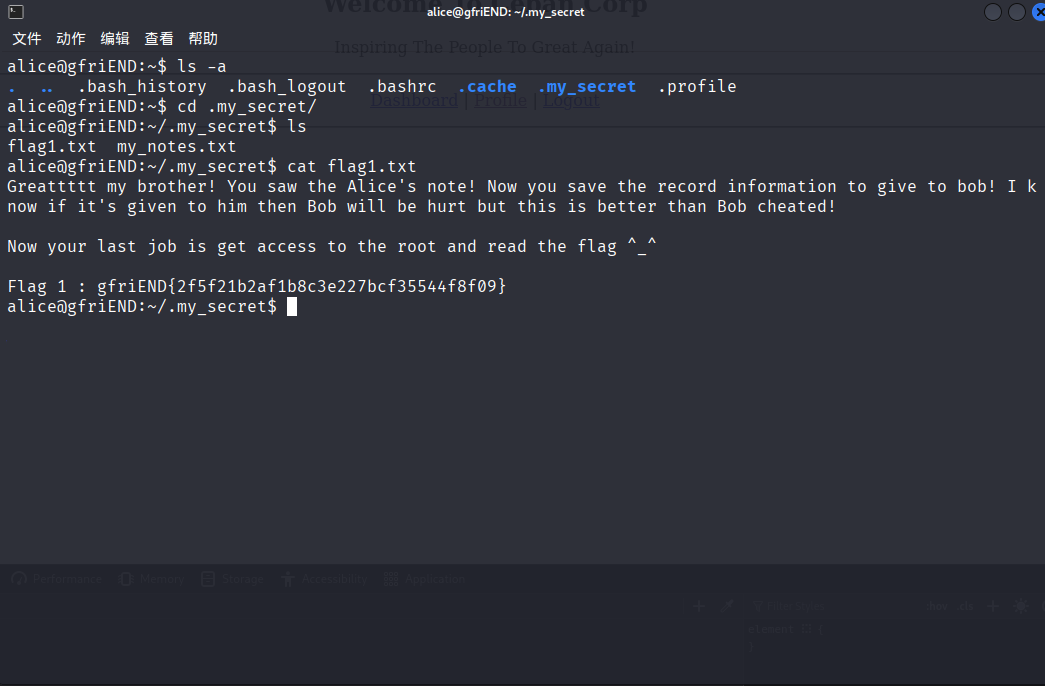Open the 文件 menu

point(27,39)
